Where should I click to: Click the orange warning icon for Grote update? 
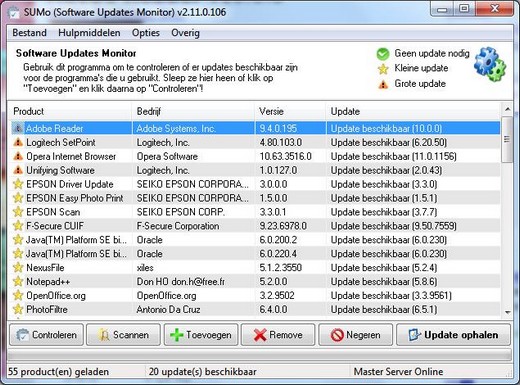coord(383,84)
